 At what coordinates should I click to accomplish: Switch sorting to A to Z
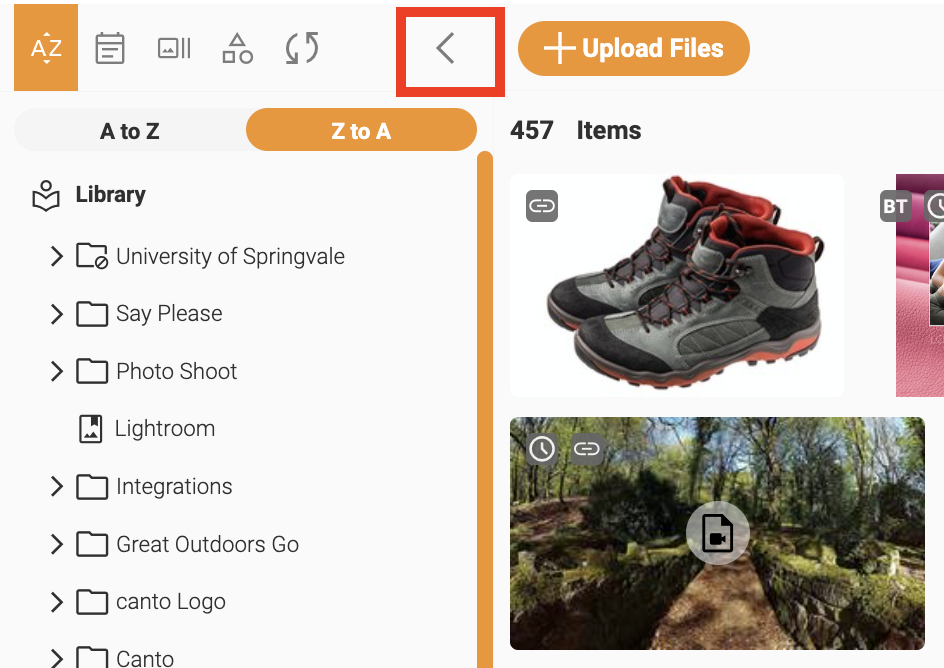[130, 130]
